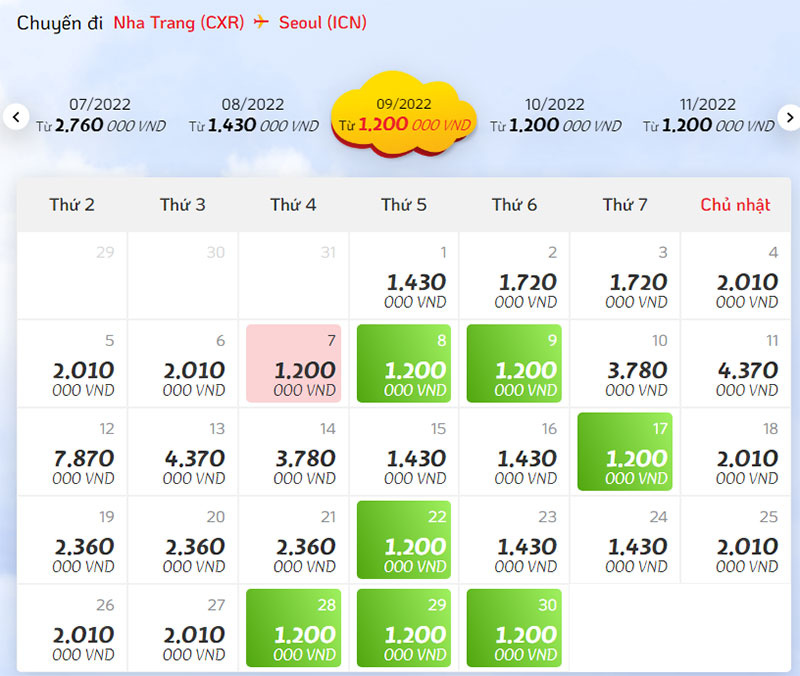Click the red Chủ nhật header
This screenshot has height=676, width=800.
pos(736,205)
